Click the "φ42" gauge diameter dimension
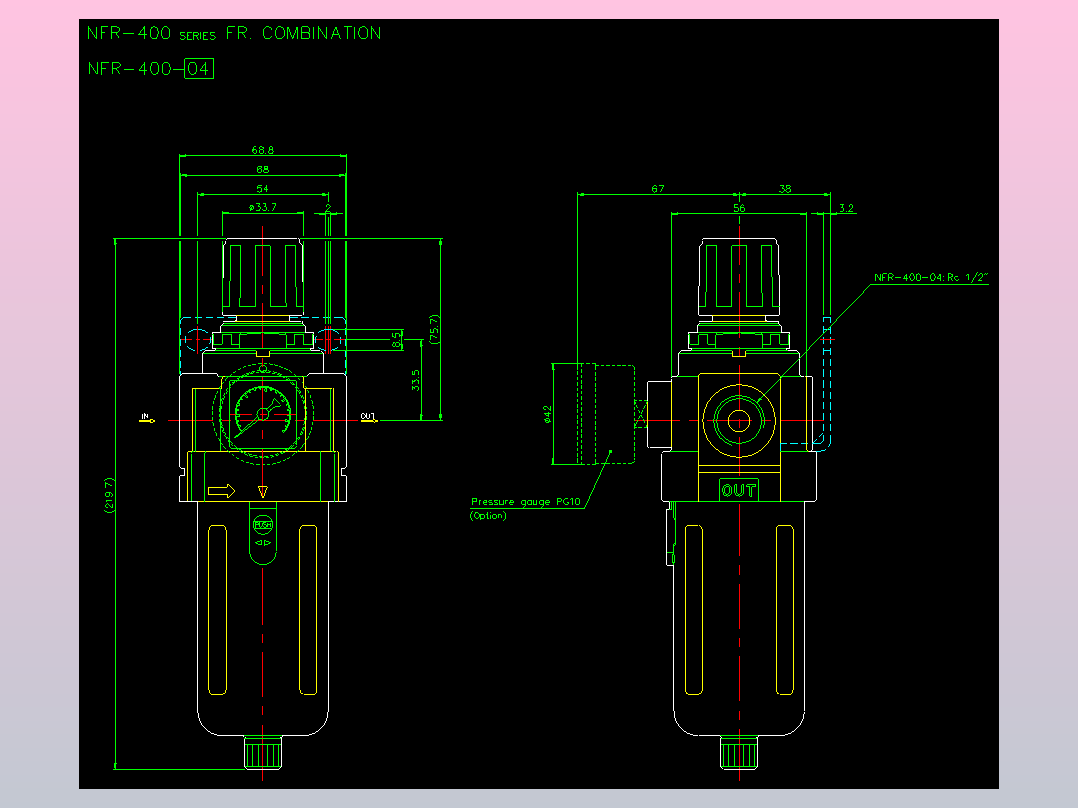1078x808 pixels. (547, 415)
